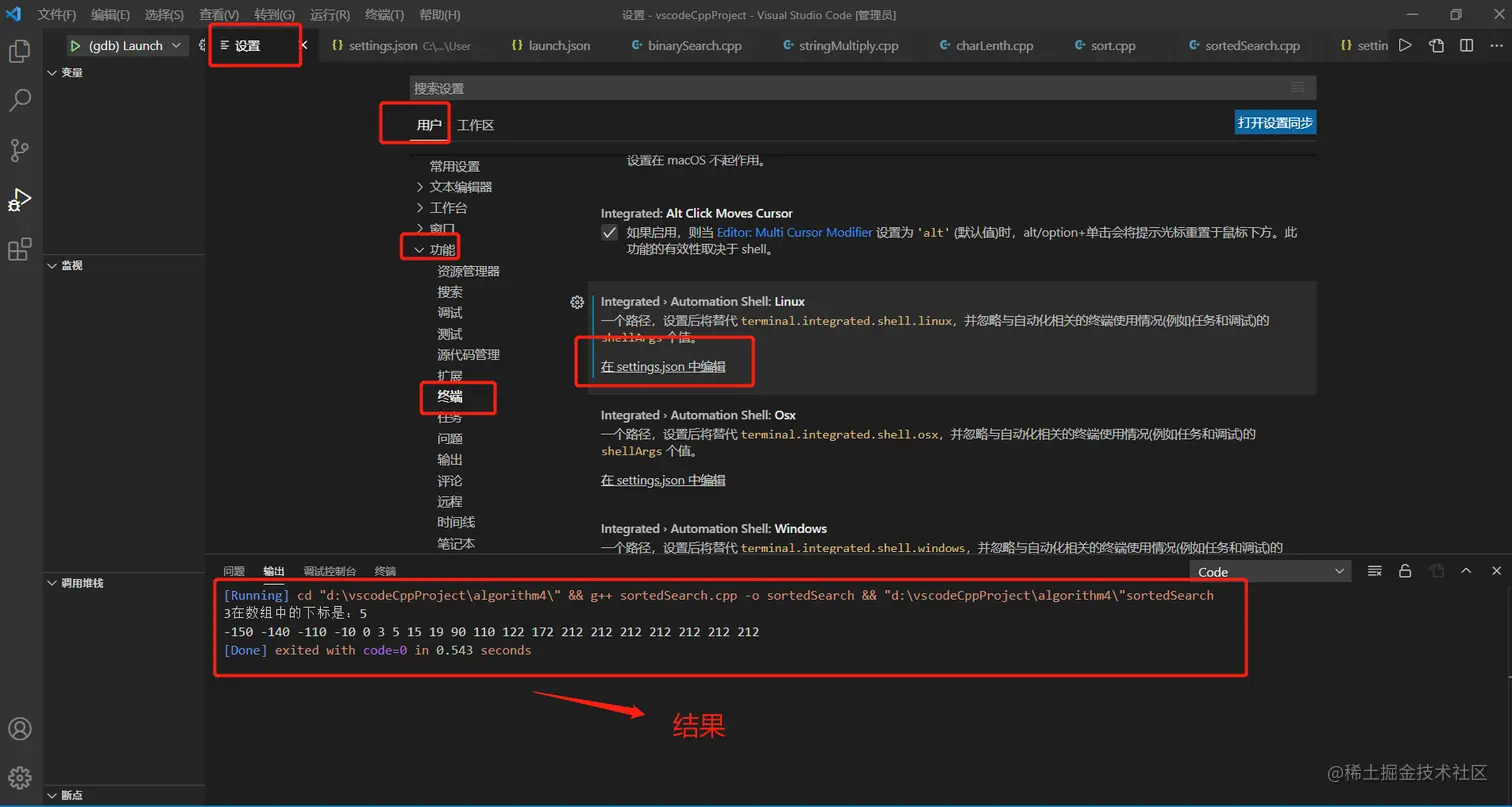Click the VS Code logo icon
Image resolution: width=1512 pixels, height=807 pixels.
(x=13, y=15)
